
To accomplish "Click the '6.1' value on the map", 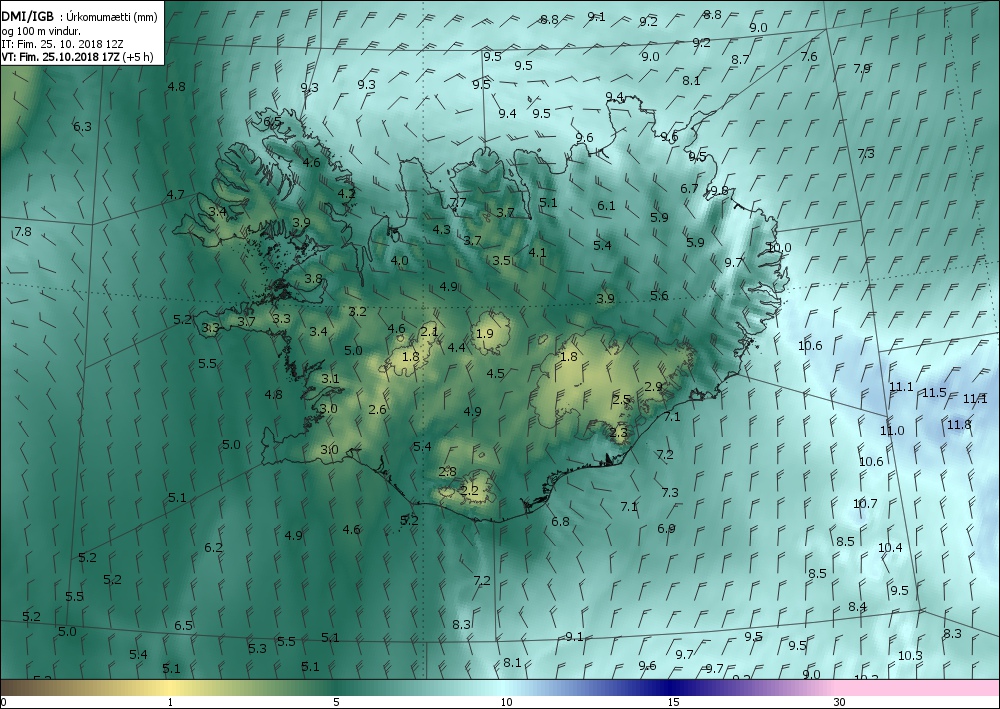I will 607,205.
